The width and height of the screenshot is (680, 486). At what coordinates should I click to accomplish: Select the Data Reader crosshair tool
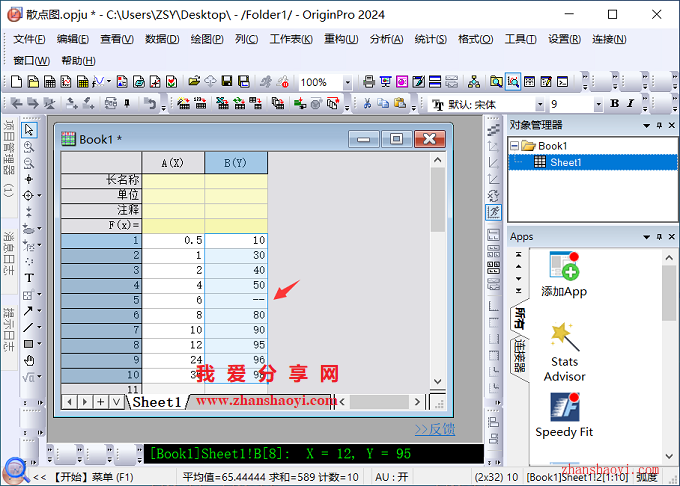pos(29,196)
